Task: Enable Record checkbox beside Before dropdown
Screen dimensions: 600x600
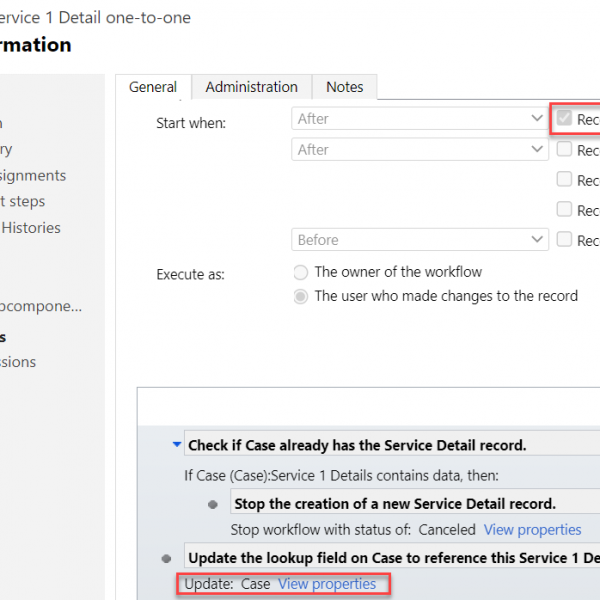Action: (x=564, y=240)
